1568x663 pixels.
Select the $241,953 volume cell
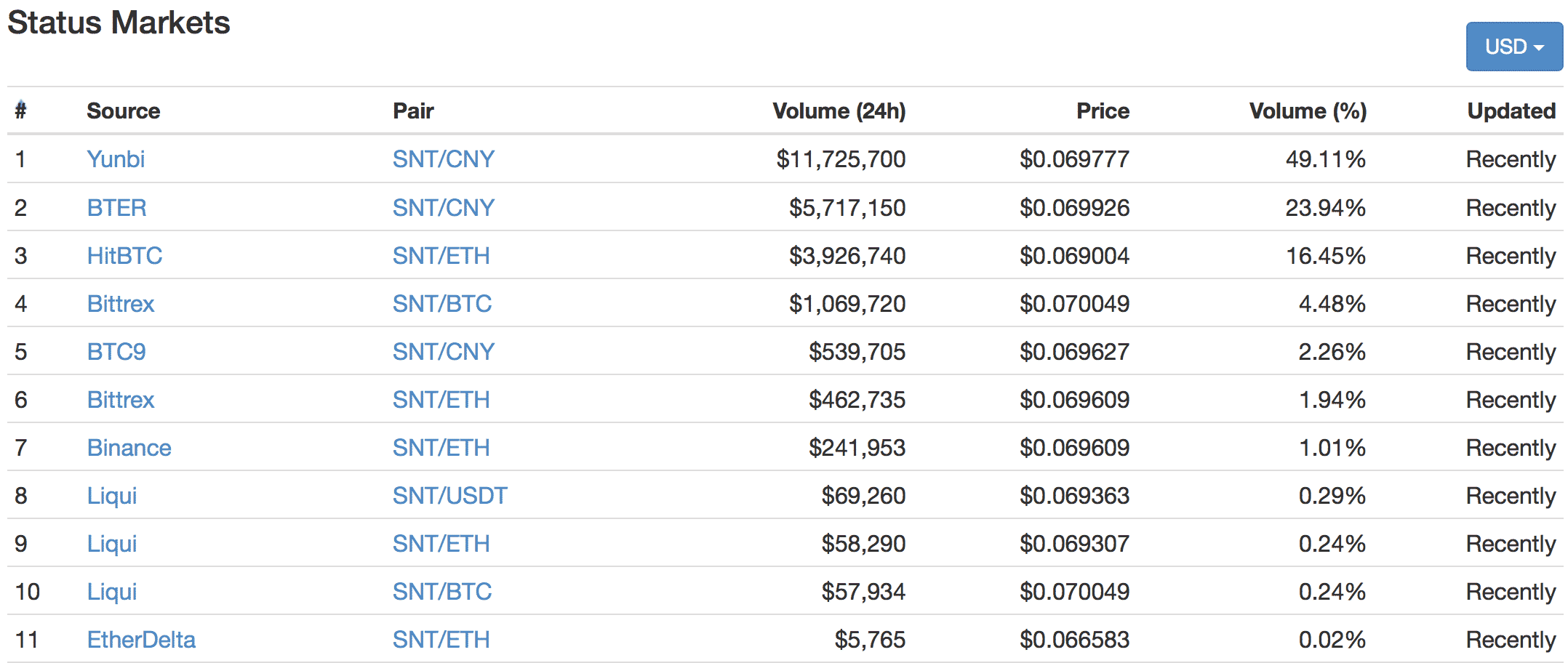(857, 447)
